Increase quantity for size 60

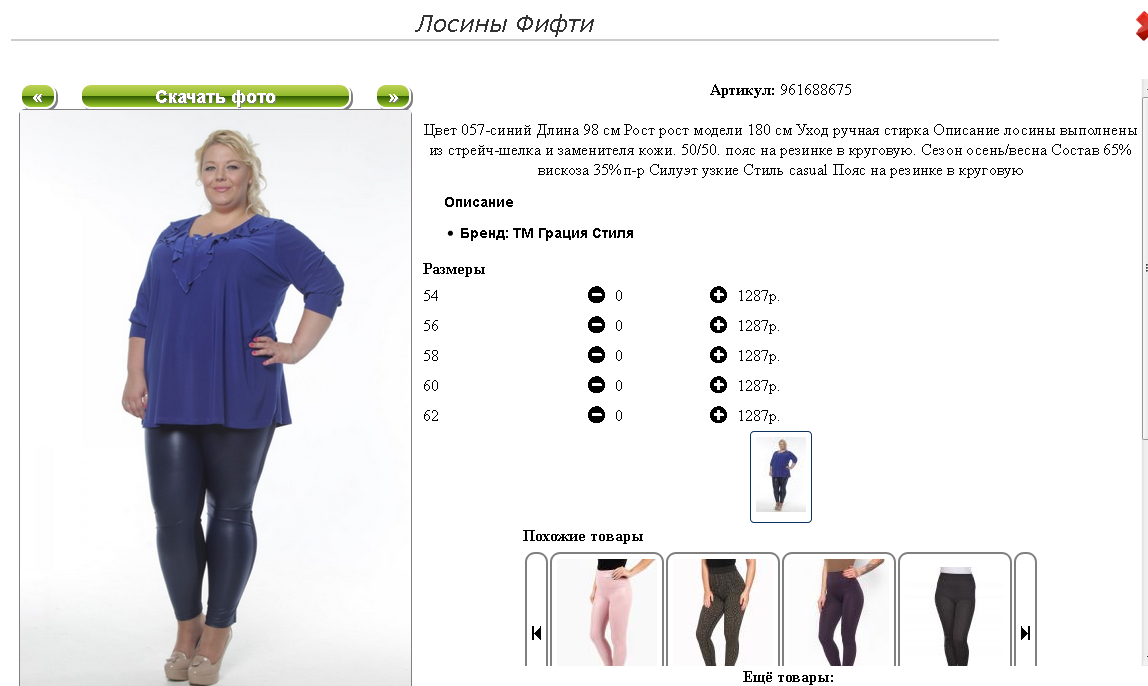point(718,385)
